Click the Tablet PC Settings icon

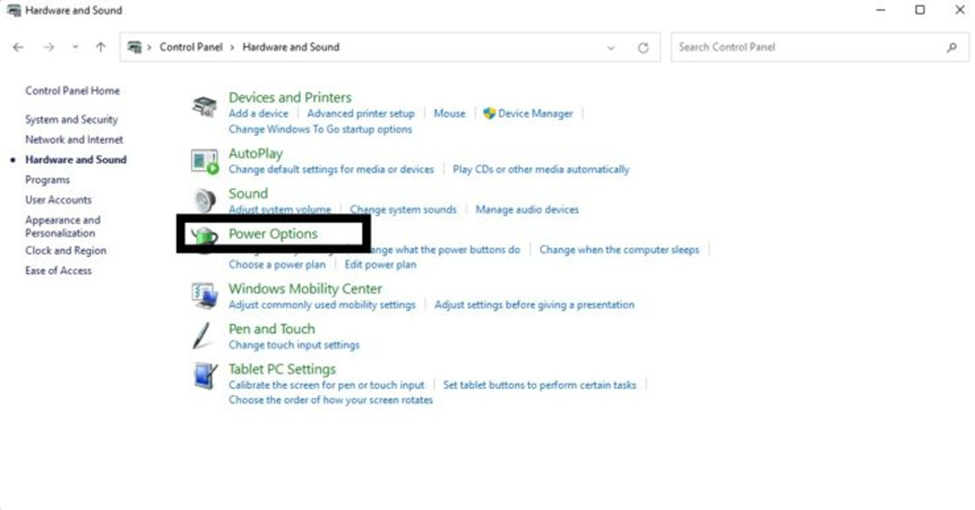[x=205, y=376]
